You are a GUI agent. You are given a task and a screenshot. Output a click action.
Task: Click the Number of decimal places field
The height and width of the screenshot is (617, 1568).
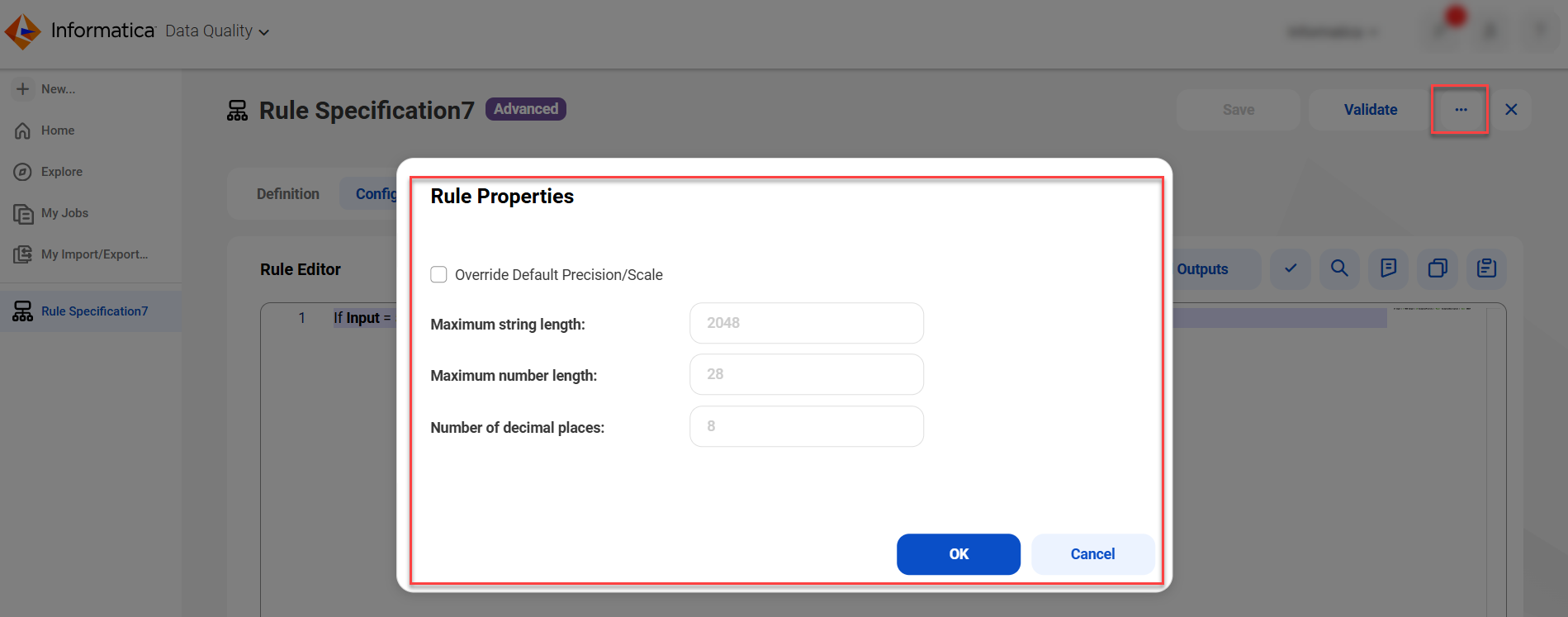coord(807,426)
